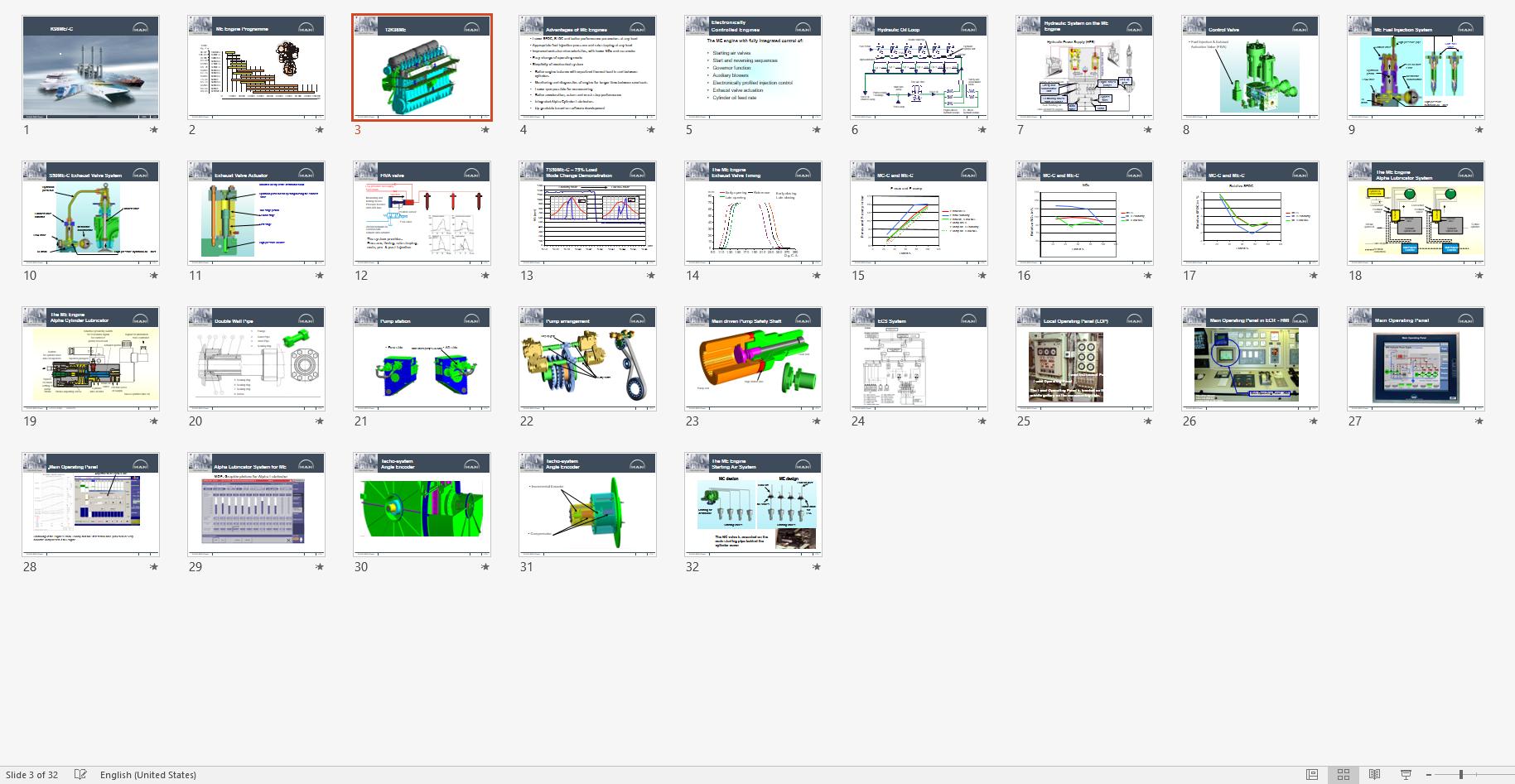Select the Pump arrangement slide thumbnail
The width and height of the screenshot is (1515, 784).
click(588, 358)
